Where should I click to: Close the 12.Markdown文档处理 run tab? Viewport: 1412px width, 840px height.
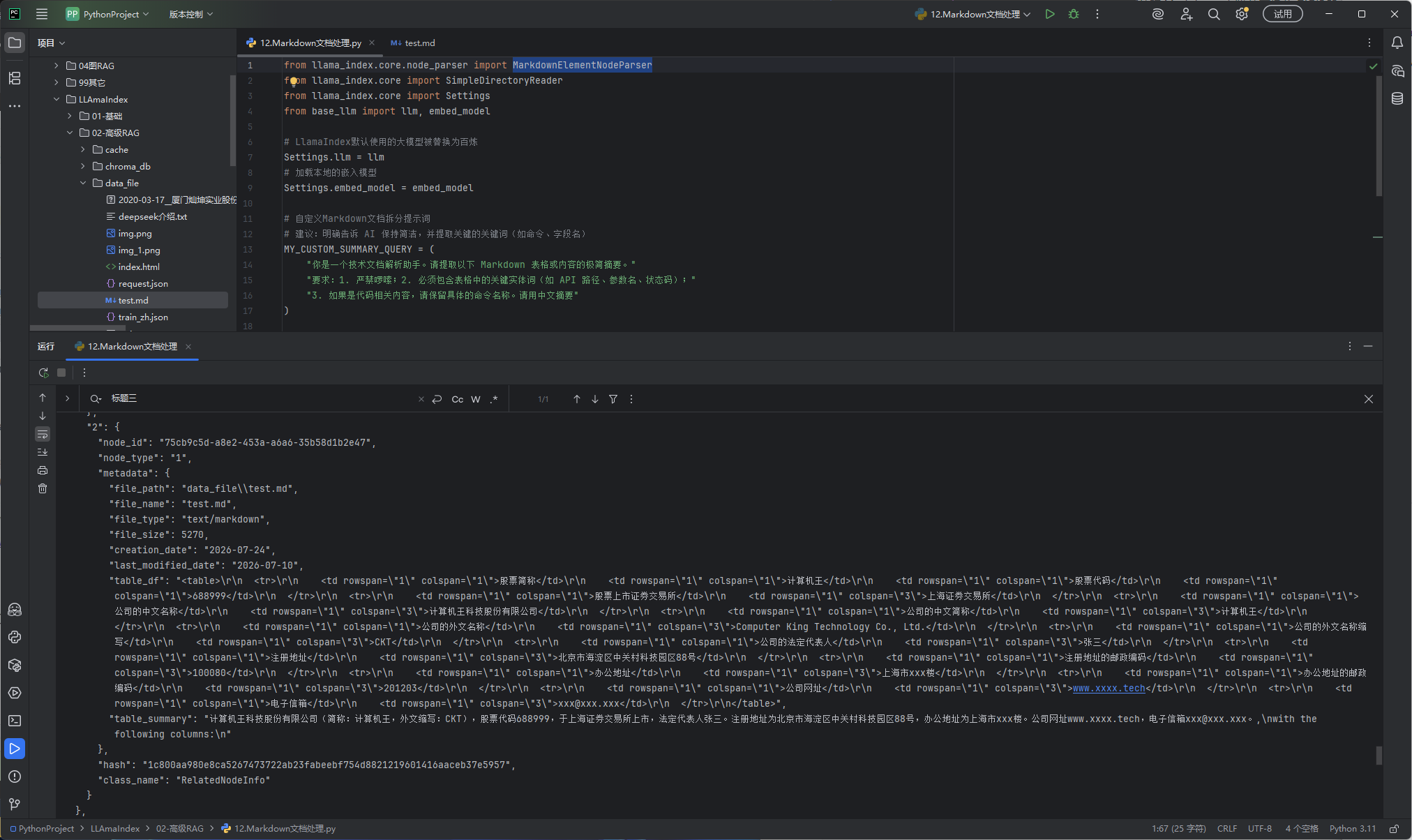pos(188,346)
